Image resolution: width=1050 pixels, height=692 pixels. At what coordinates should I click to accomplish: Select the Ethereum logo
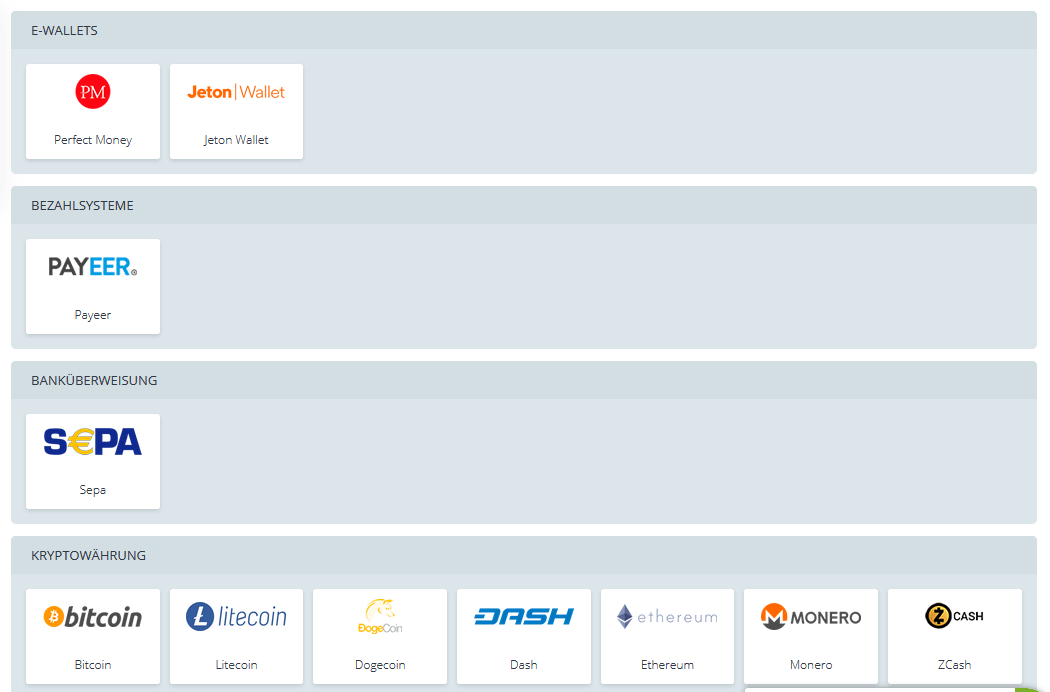pos(667,616)
